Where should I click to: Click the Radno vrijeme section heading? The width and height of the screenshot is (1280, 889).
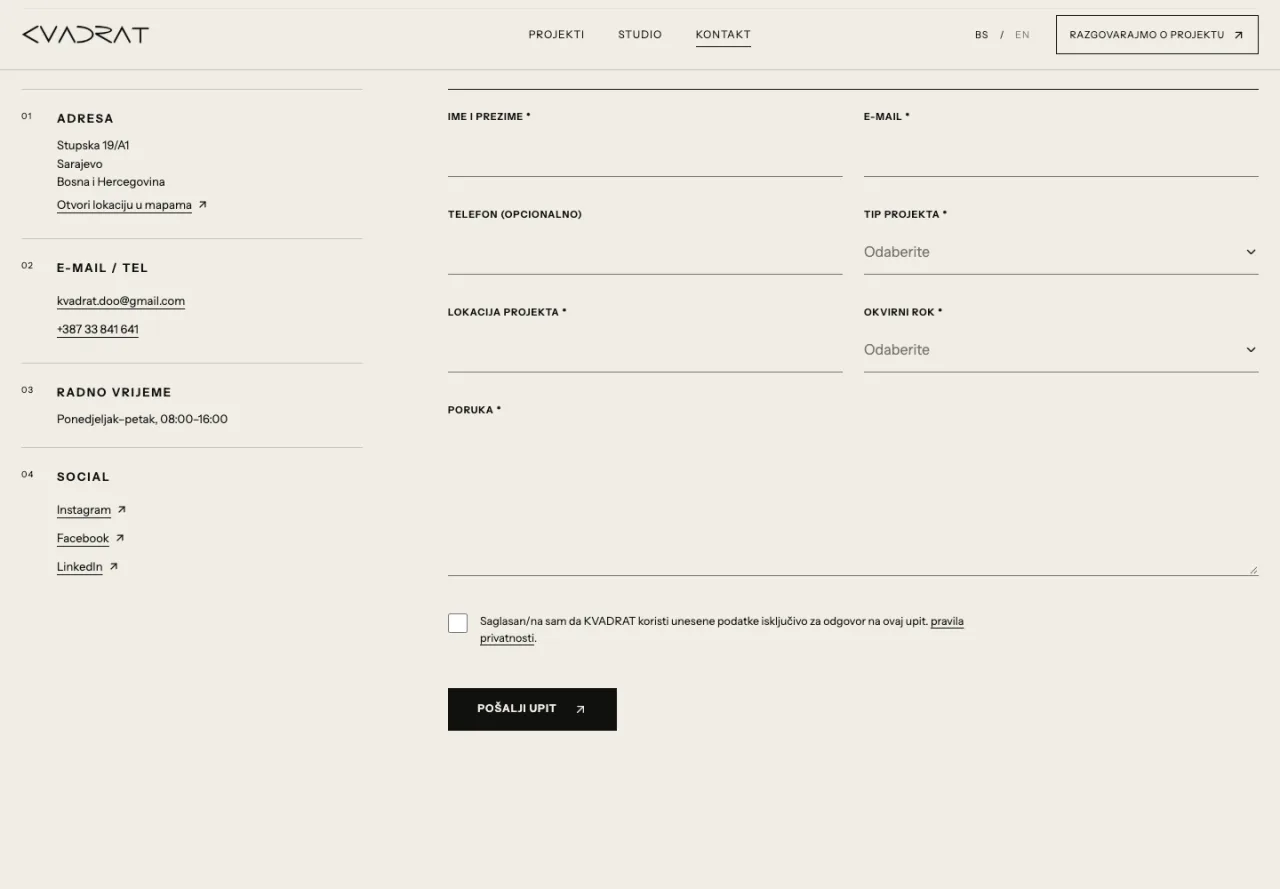(x=114, y=392)
